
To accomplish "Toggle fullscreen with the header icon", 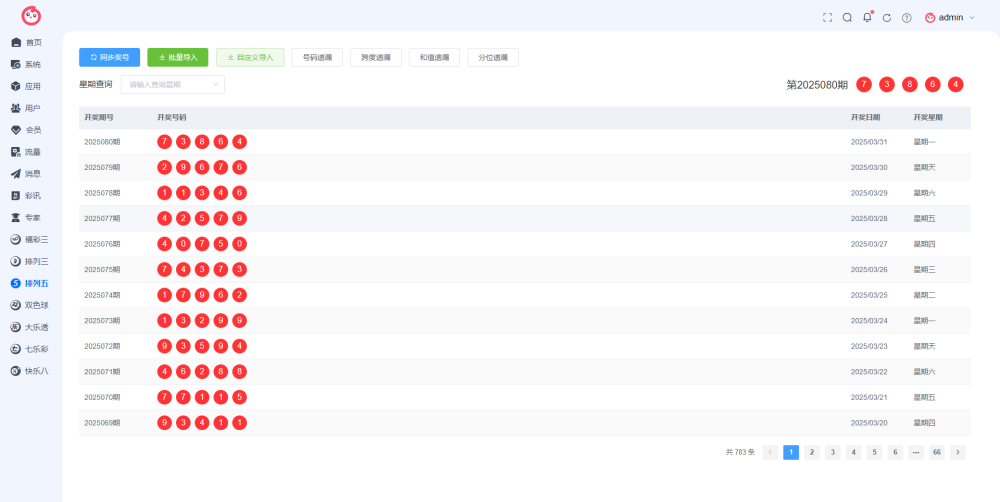I will coord(827,18).
